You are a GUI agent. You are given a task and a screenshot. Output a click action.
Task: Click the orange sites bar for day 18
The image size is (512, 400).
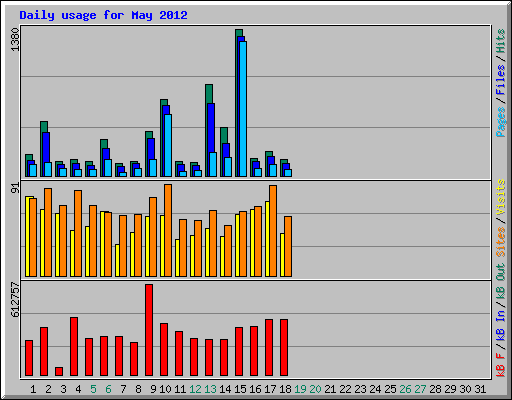(x=288, y=247)
